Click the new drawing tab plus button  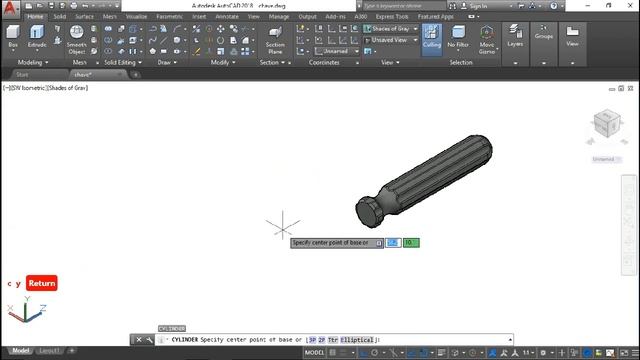point(136,75)
